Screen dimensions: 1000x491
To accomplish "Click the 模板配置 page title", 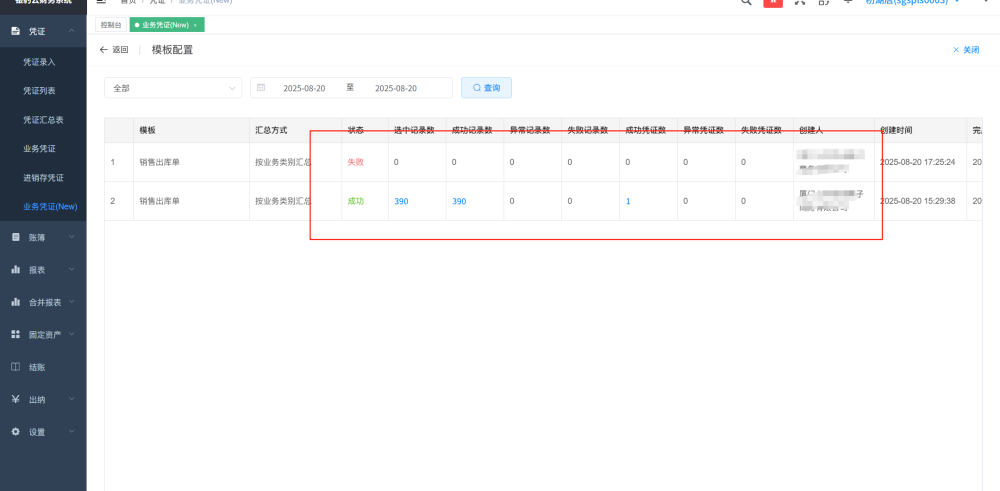I will pyautogui.click(x=172, y=50).
